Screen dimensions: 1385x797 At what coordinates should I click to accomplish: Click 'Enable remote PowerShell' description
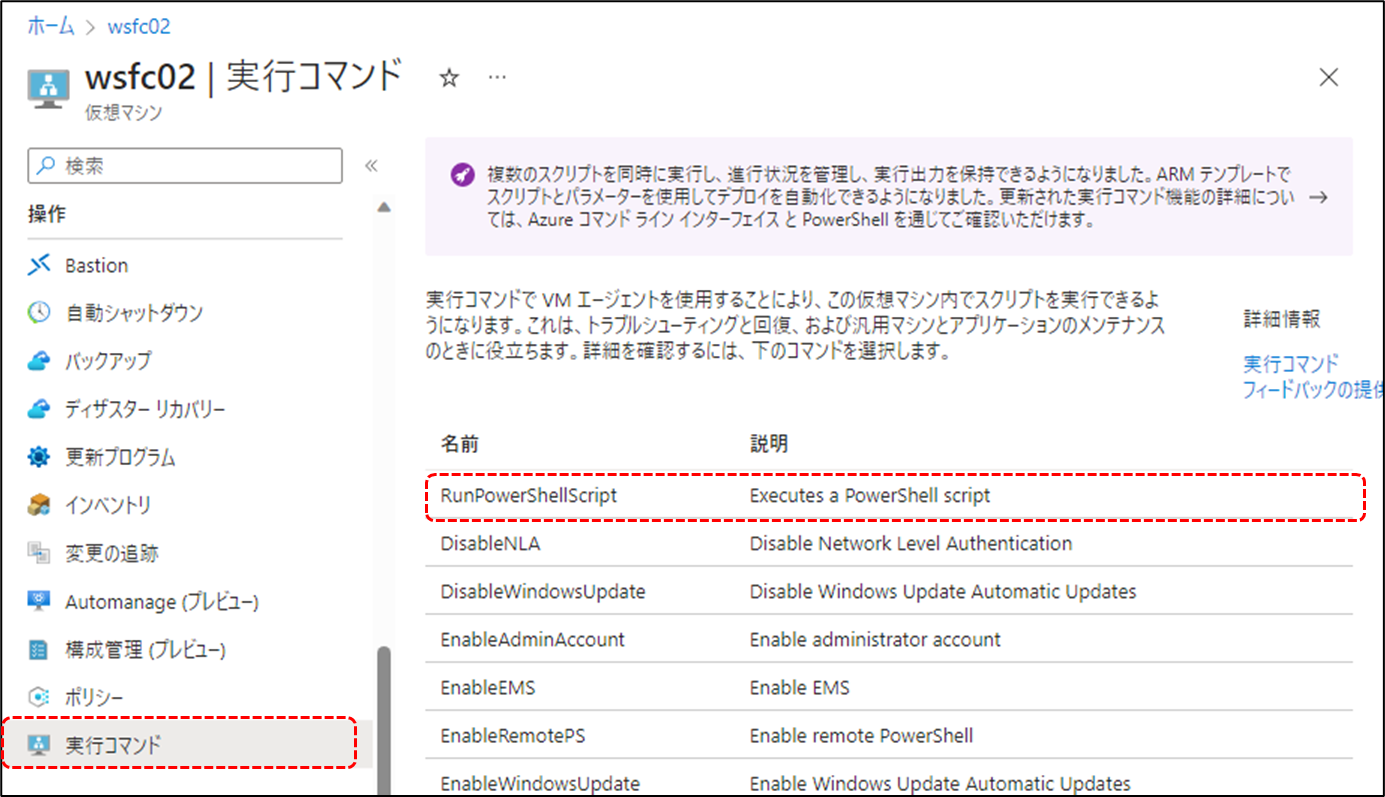point(861,735)
